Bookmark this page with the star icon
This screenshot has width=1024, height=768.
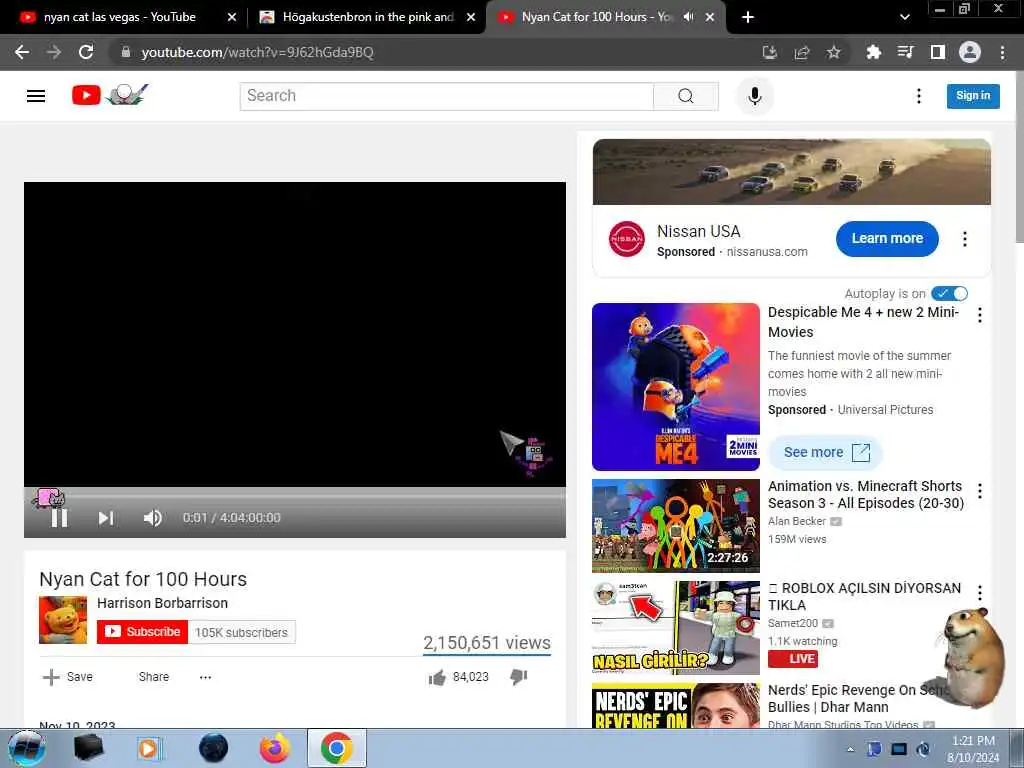click(x=833, y=52)
